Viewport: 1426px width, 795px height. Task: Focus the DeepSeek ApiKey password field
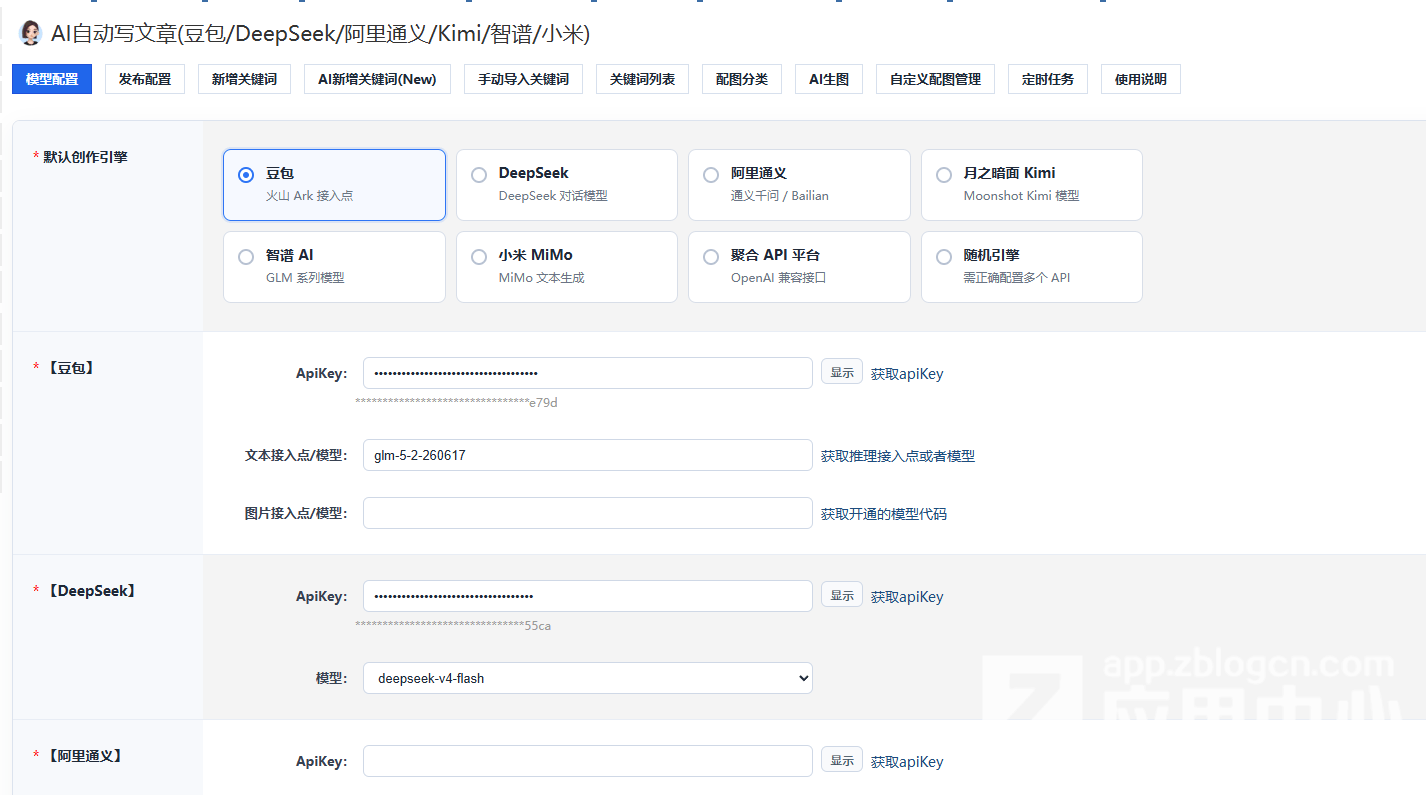(x=588, y=596)
